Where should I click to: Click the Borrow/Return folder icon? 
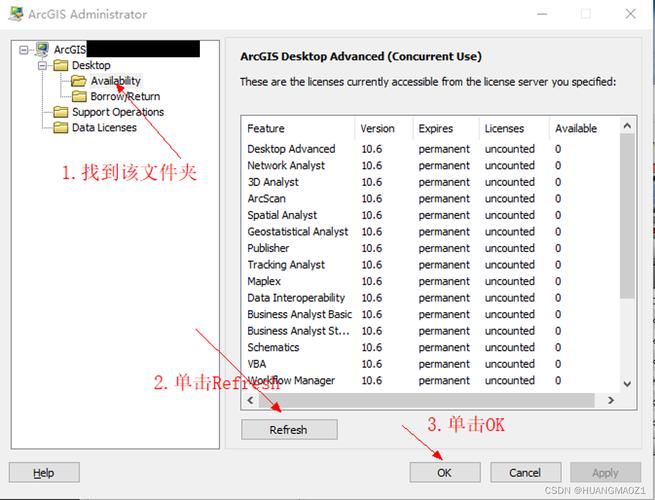point(79,96)
